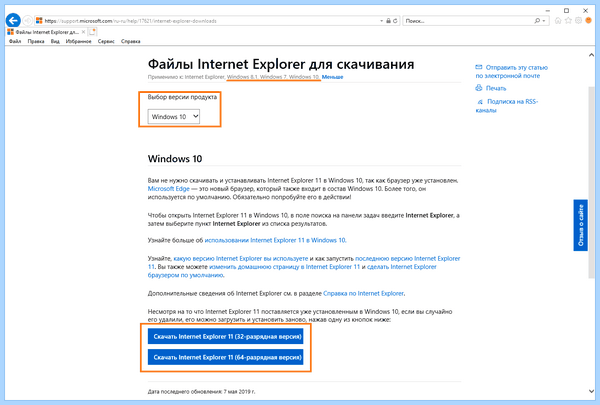Click 'последнюю версию Internet Explorer 11' link
The width and height of the screenshot is (600, 405).
[x=408, y=258]
